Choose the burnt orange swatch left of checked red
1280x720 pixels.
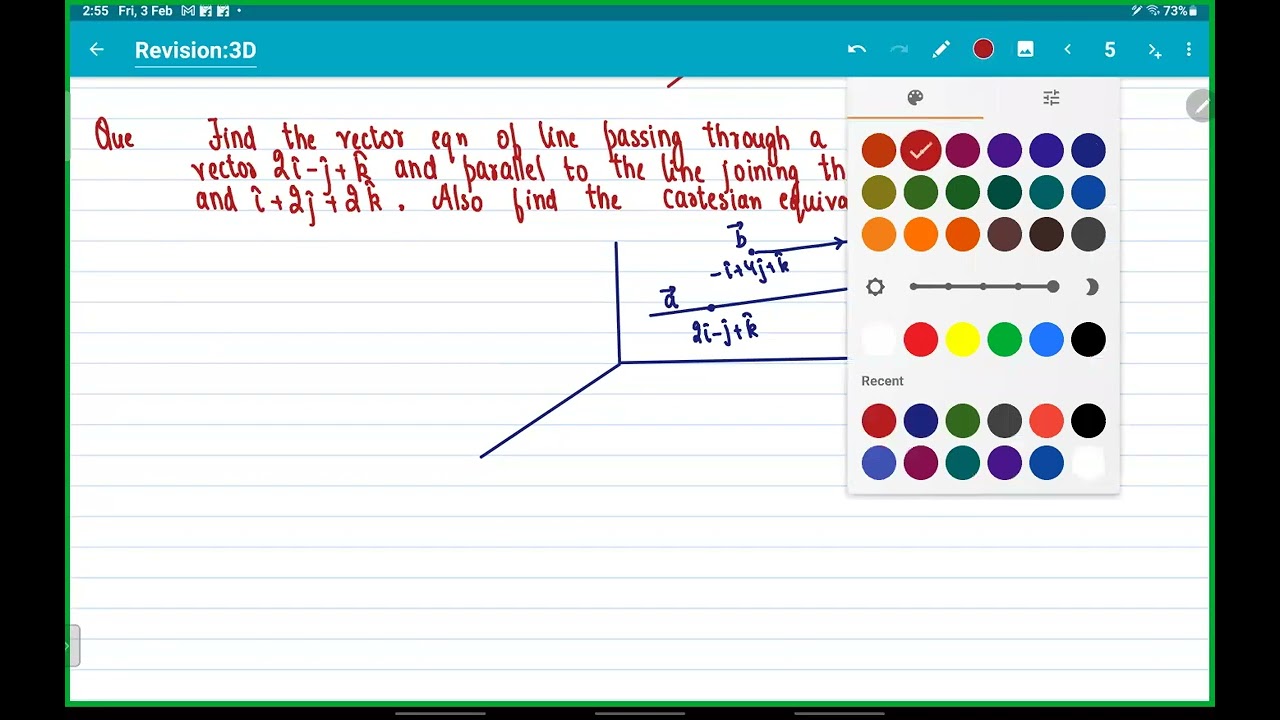[879, 150]
